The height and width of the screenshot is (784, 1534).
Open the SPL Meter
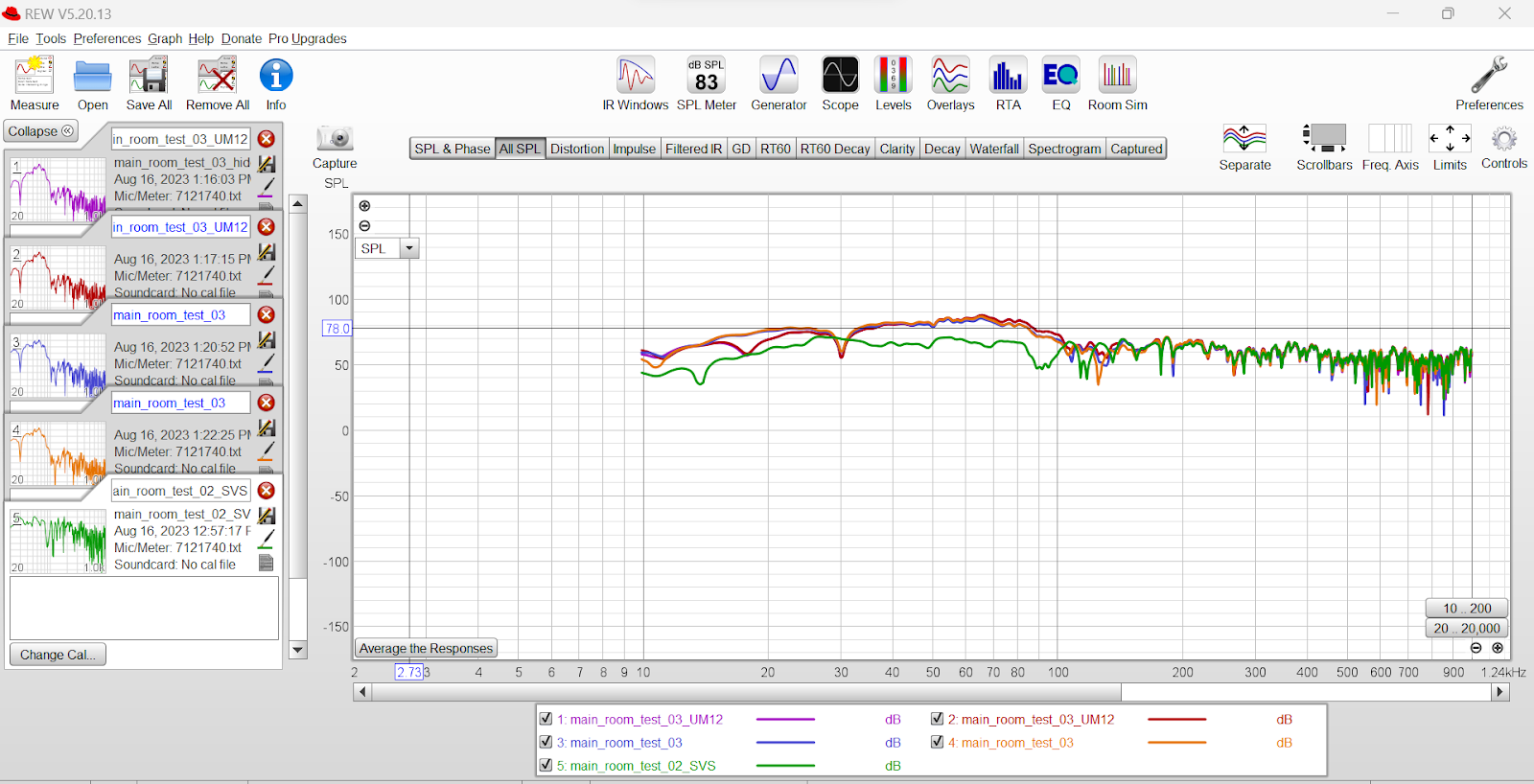pos(707,83)
